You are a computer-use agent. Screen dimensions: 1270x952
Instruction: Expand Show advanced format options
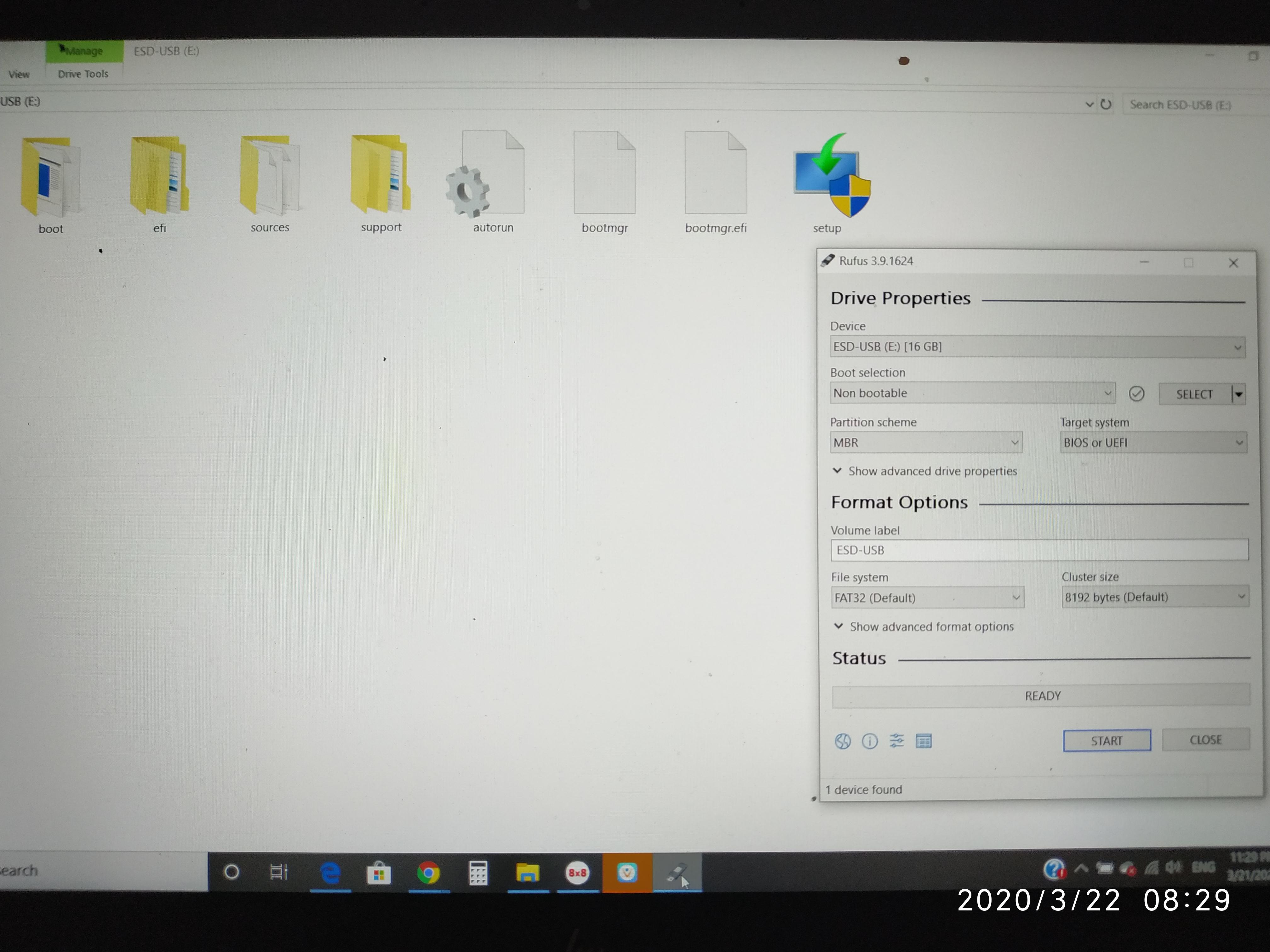(x=923, y=626)
